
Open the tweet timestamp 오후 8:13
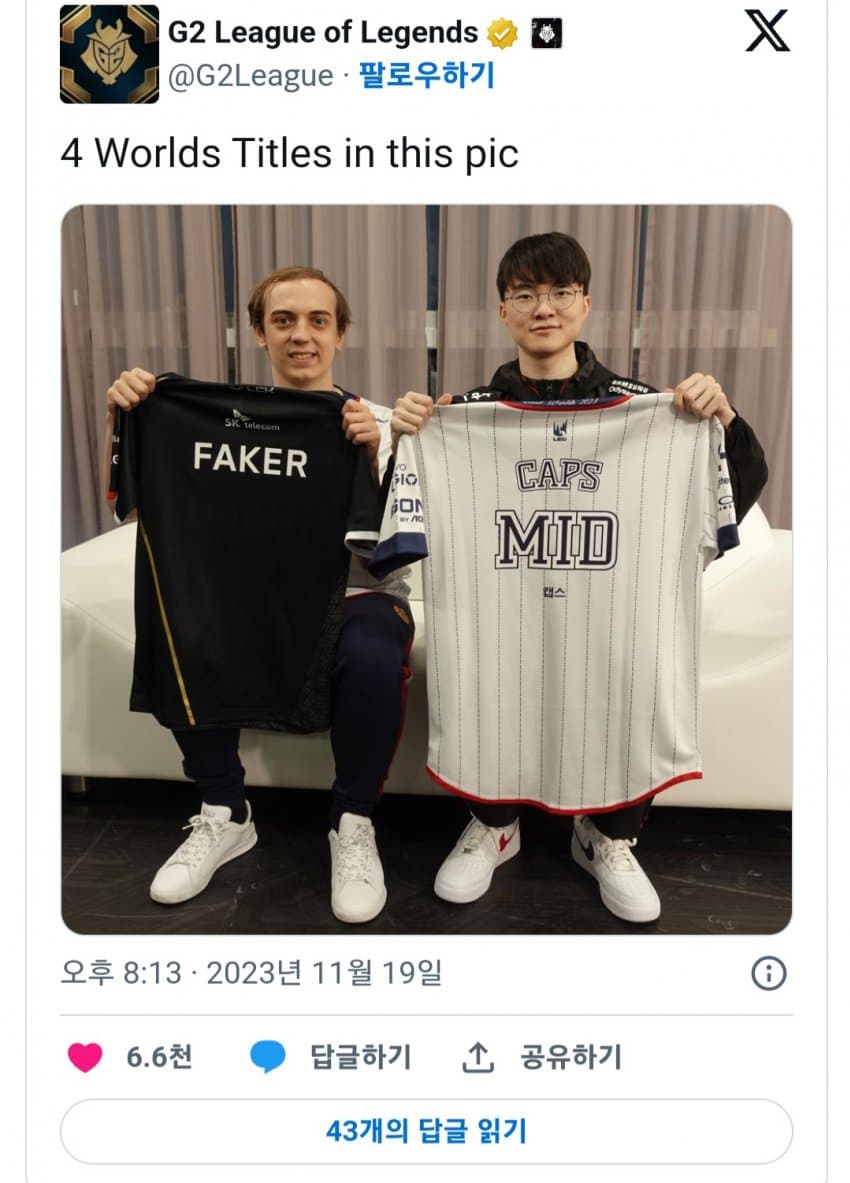point(121,973)
